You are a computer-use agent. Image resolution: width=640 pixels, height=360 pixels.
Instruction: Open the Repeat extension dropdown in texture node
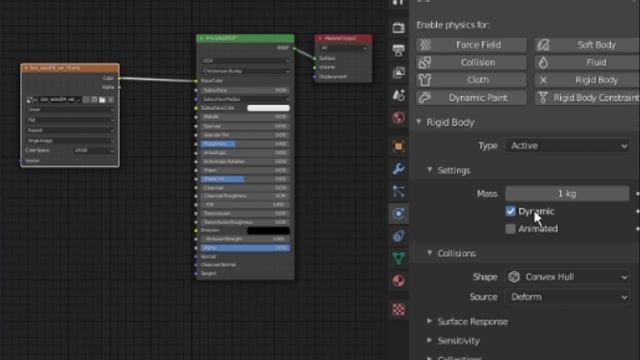coord(70,130)
